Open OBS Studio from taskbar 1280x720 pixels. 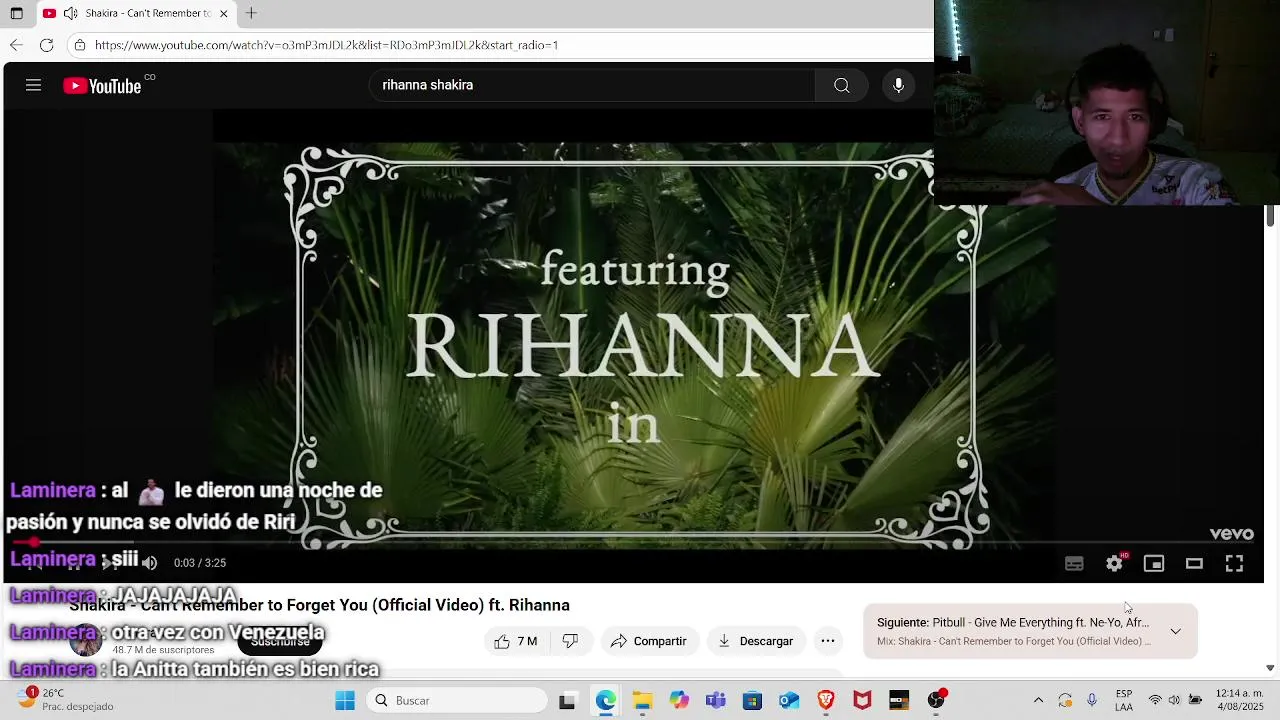[936, 701]
